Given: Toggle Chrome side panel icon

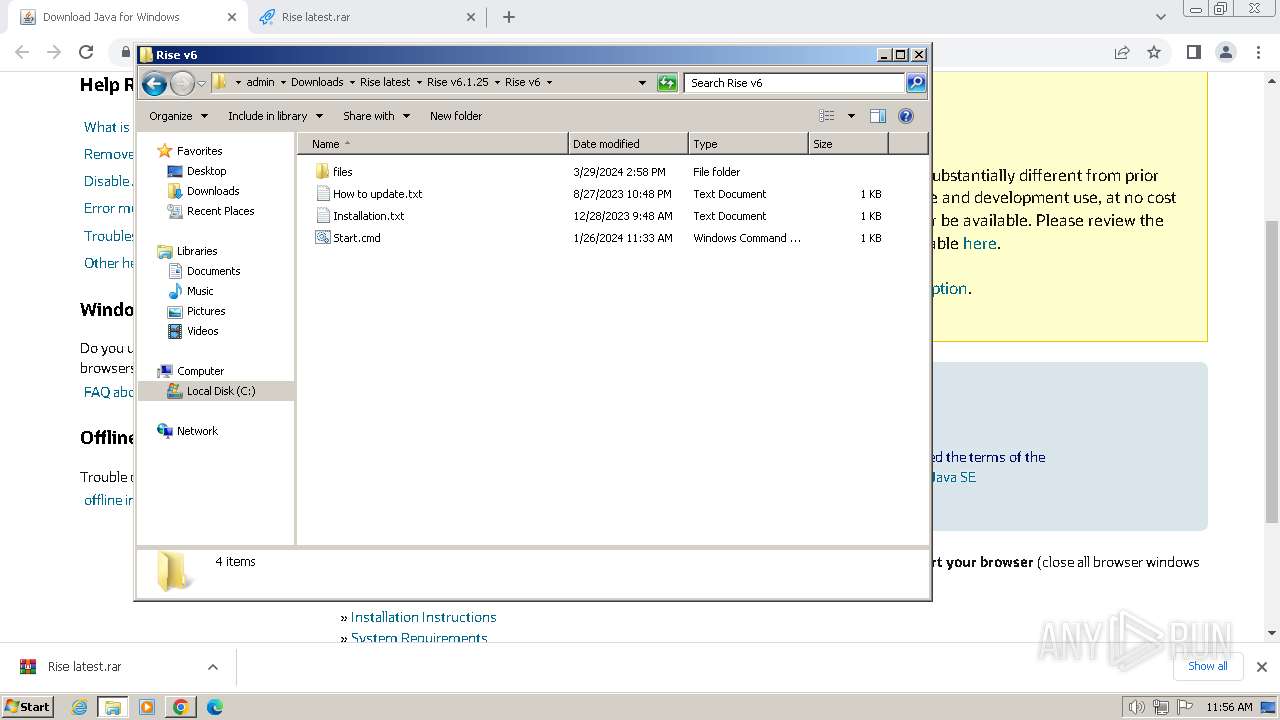Looking at the screenshot, I should pyautogui.click(x=1193, y=52).
